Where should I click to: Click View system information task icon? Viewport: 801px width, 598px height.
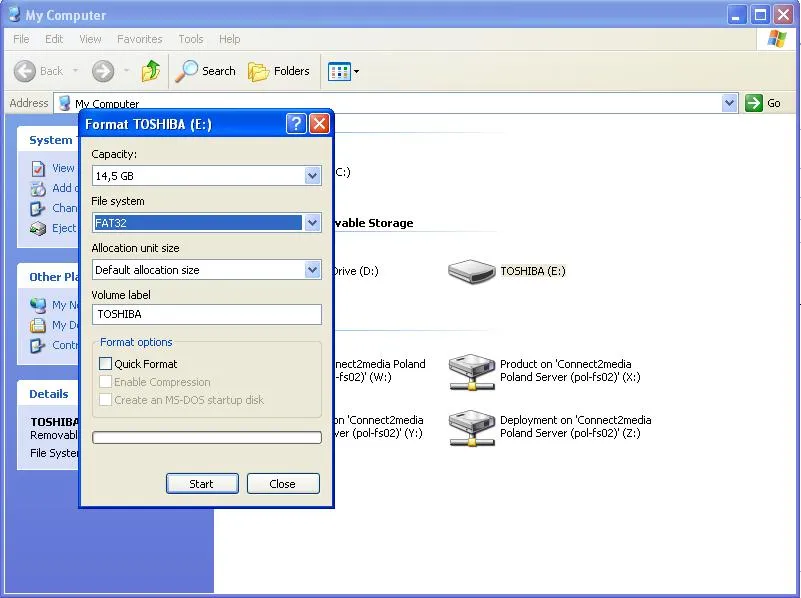pos(38,169)
